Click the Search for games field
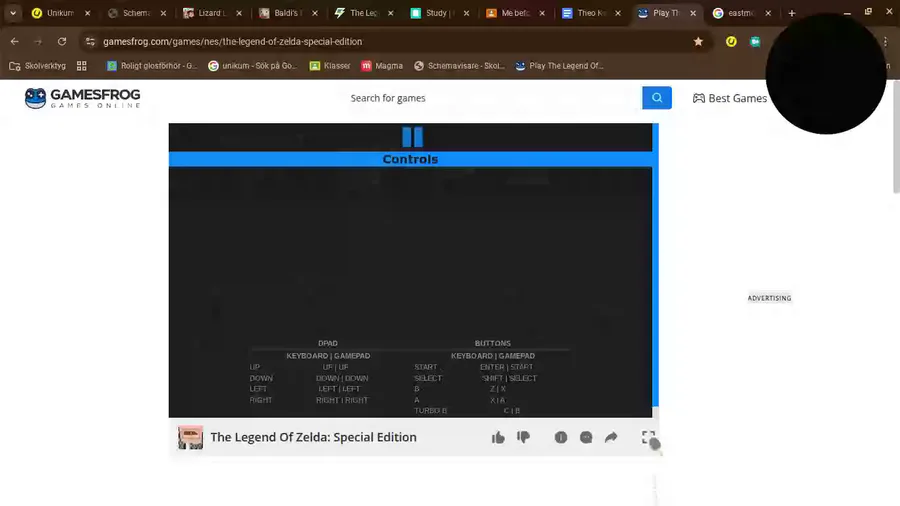 (x=492, y=98)
